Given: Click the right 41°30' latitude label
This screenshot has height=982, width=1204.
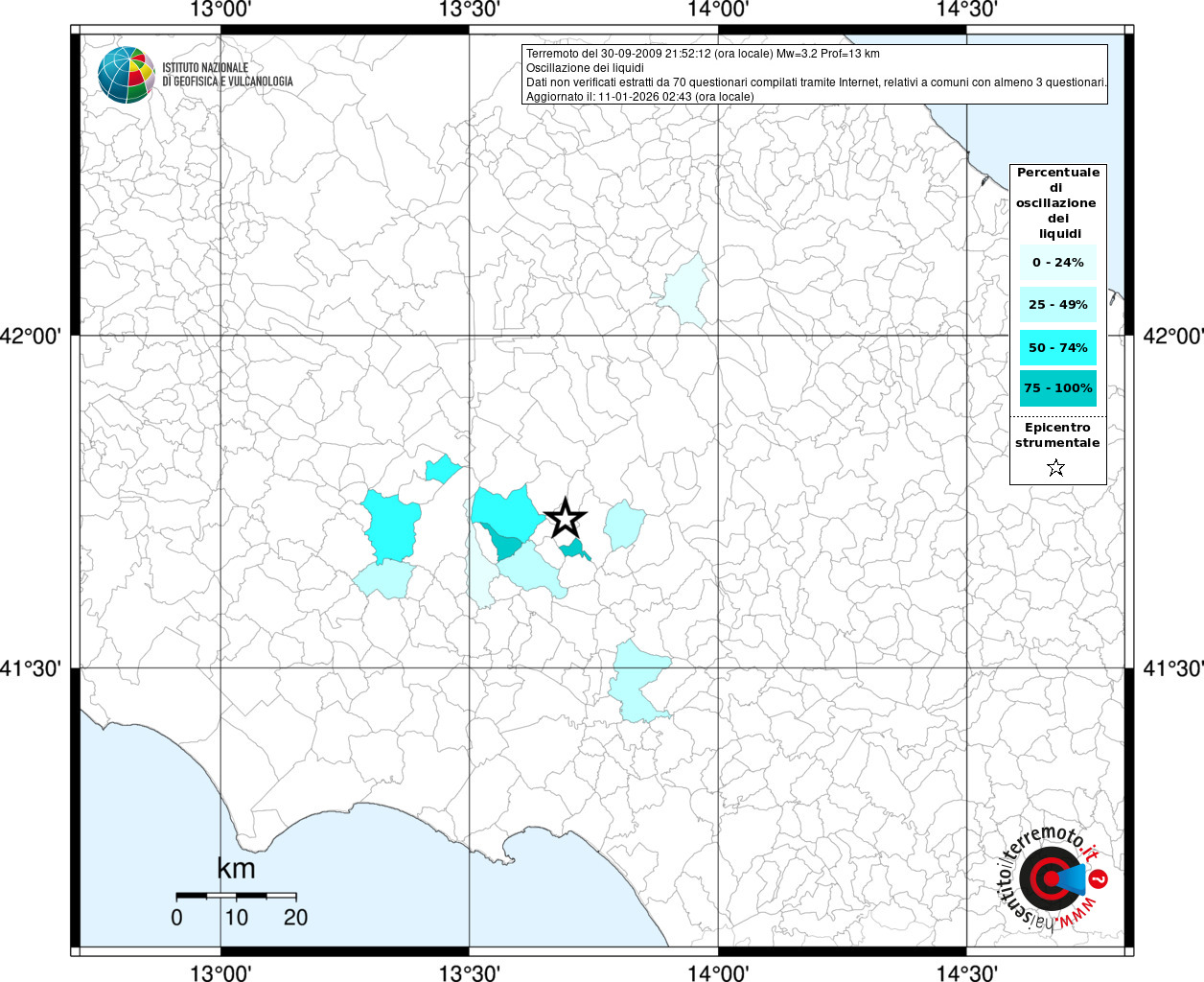Looking at the screenshot, I should coord(1173,668).
